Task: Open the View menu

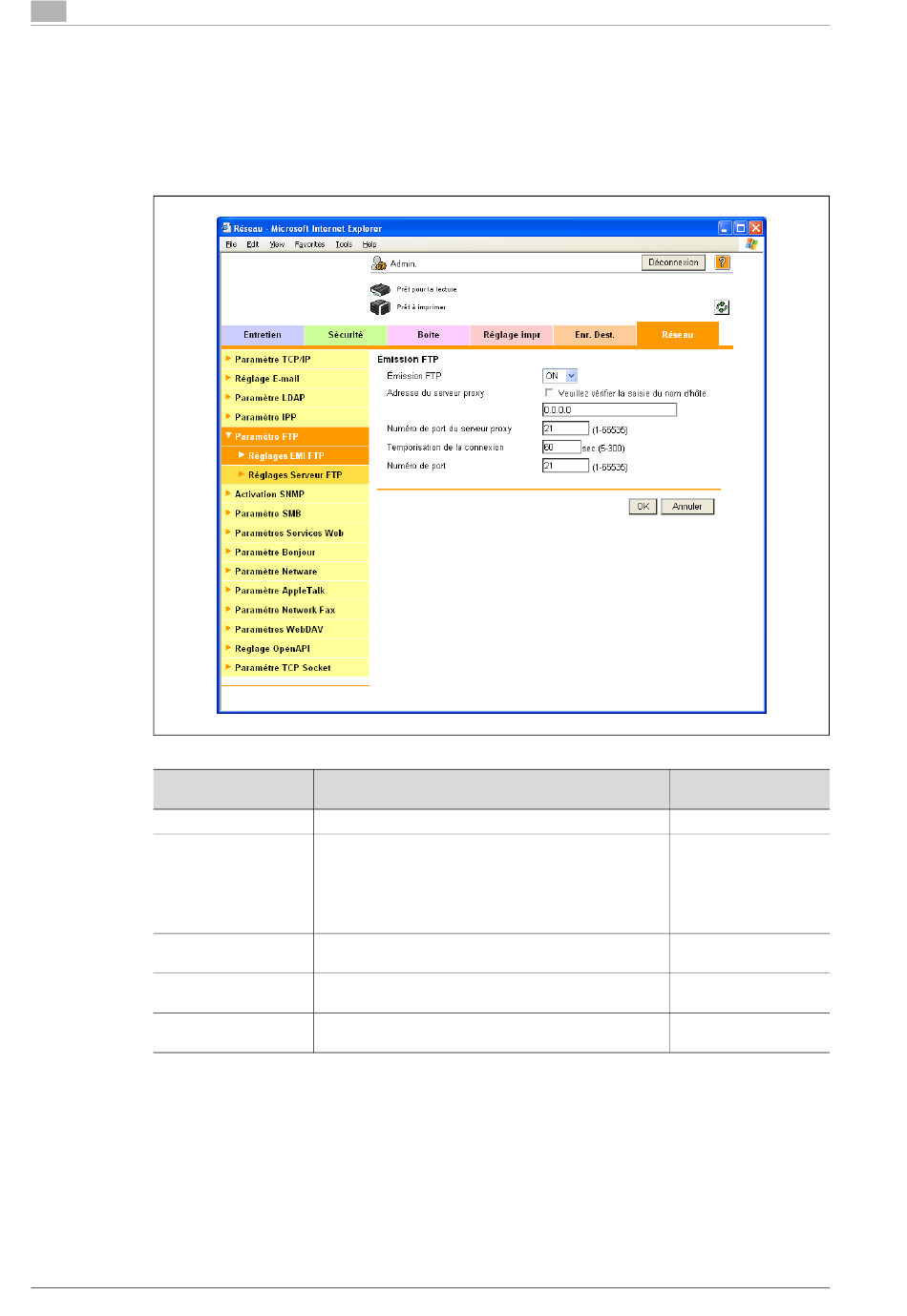Action: (x=277, y=244)
